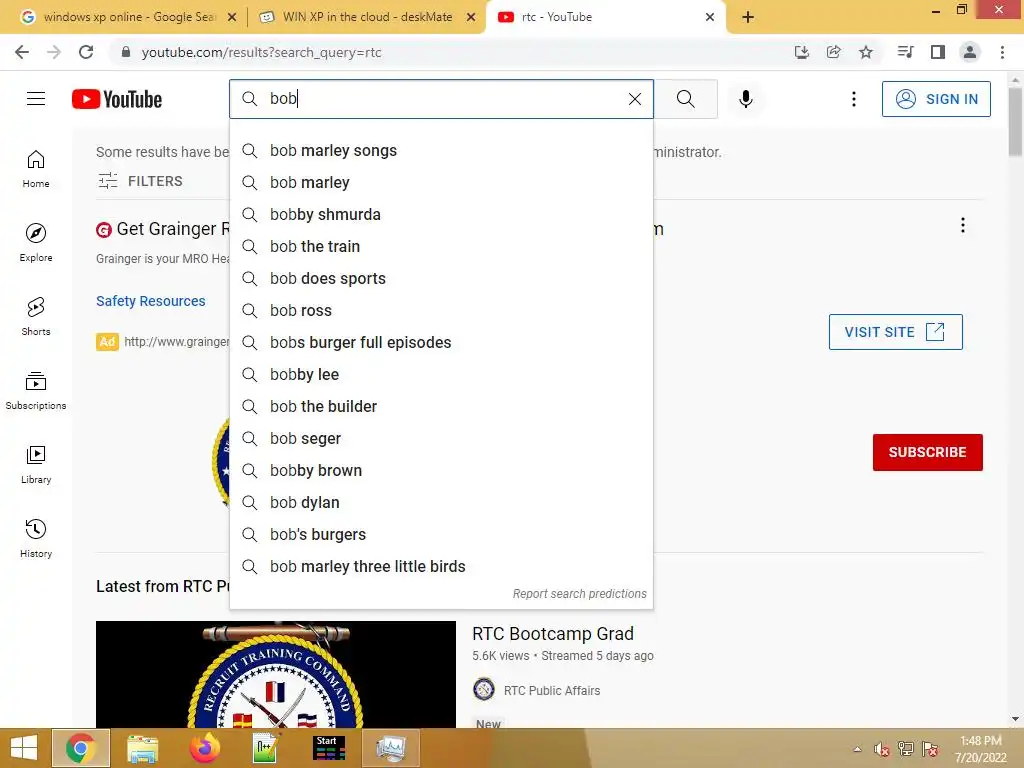Choose suggestion bob the builder
Viewport: 1024px width, 768px height.
pyautogui.click(x=441, y=406)
